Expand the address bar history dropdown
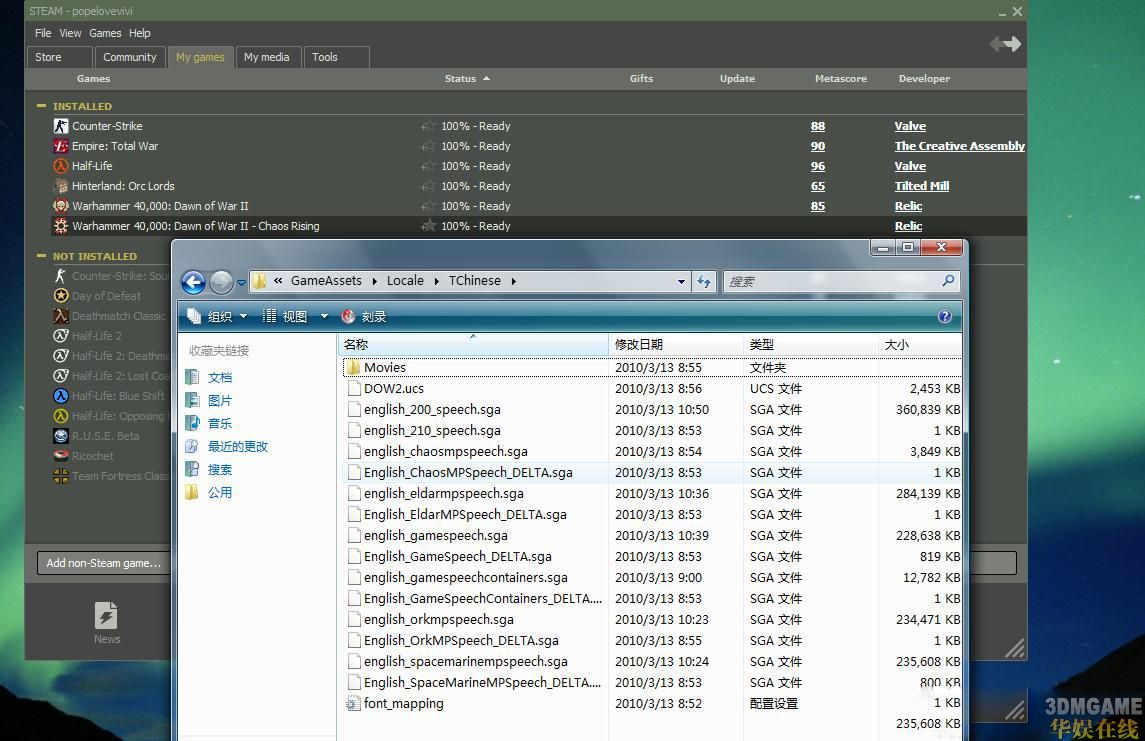Viewport: 1145px width, 741px height. point(681,281)
